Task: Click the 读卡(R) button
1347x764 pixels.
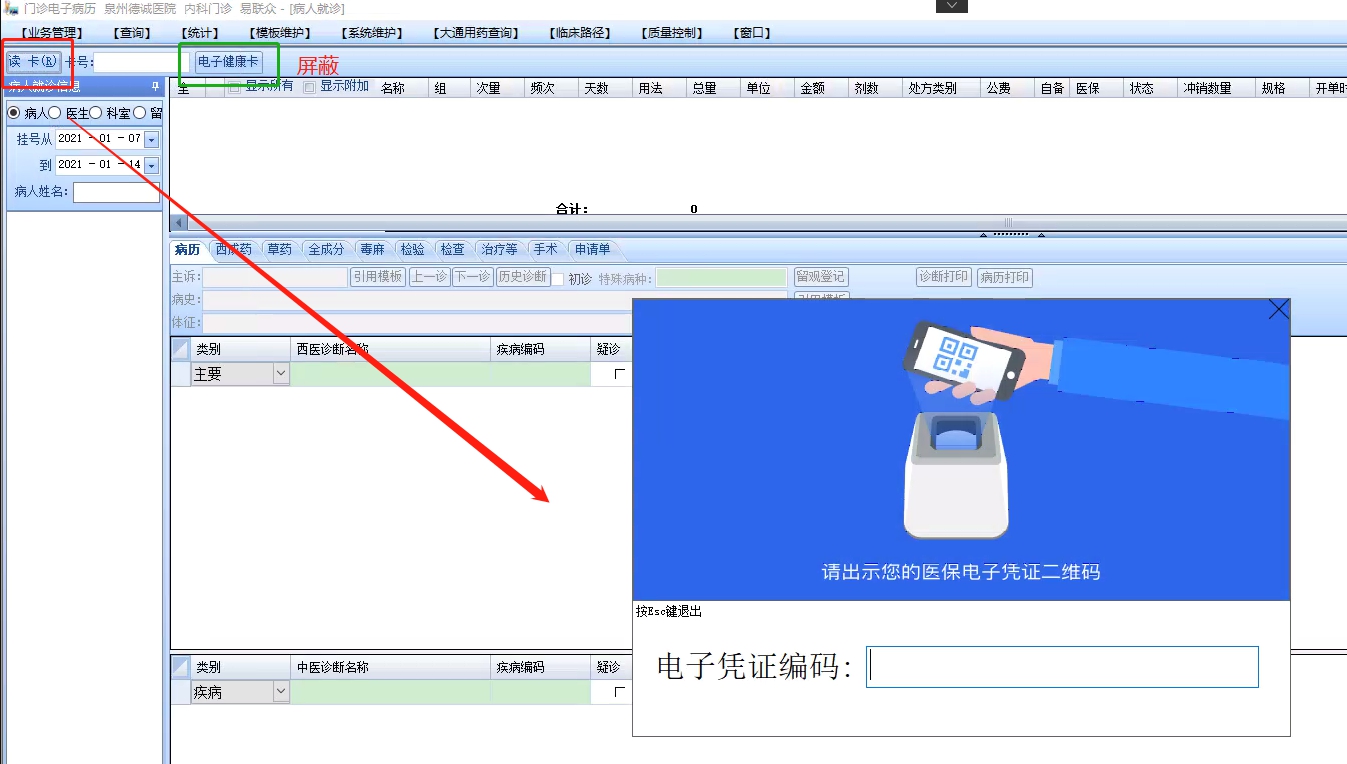Action: [x=34, y=62]
